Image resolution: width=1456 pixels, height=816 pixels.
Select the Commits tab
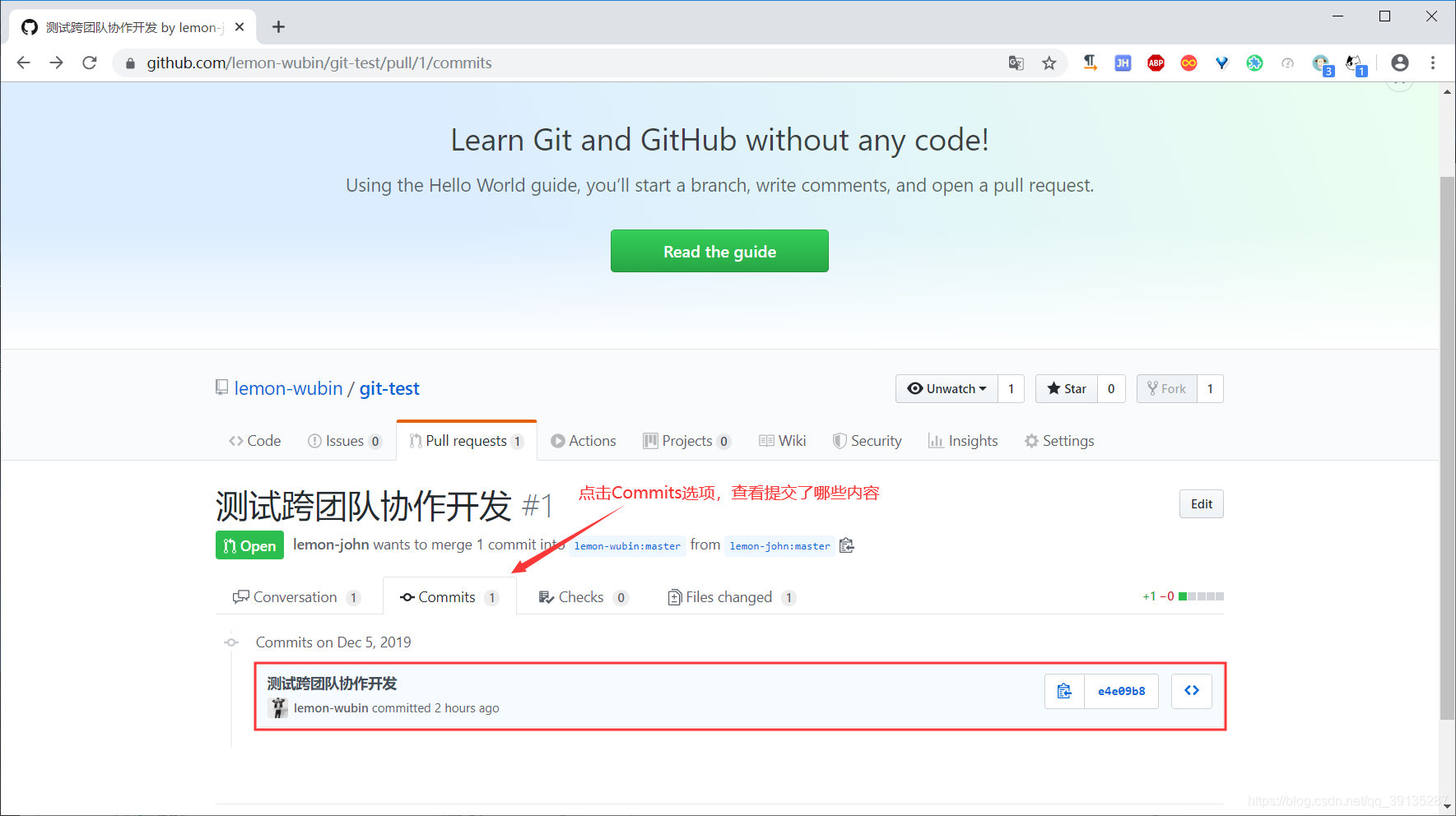point(449,597)
